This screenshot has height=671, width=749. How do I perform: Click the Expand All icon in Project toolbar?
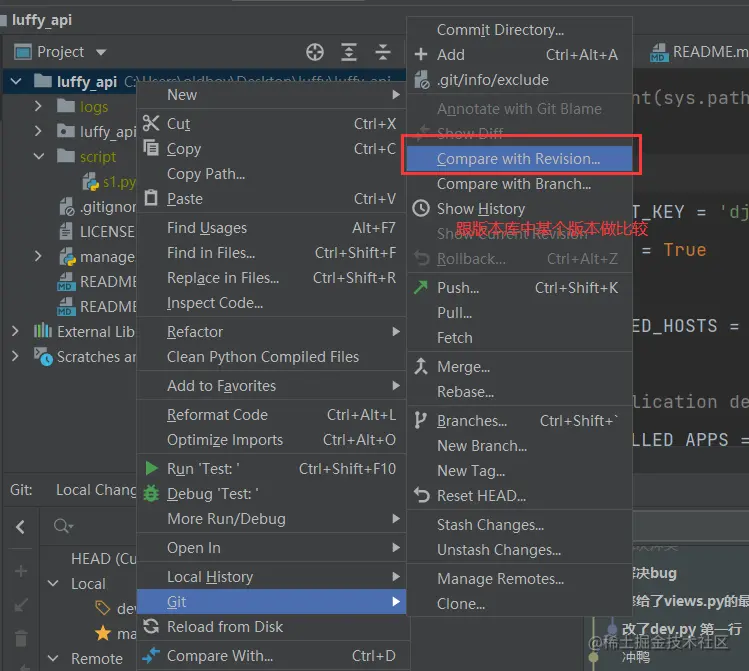click(x=349, y=52)
